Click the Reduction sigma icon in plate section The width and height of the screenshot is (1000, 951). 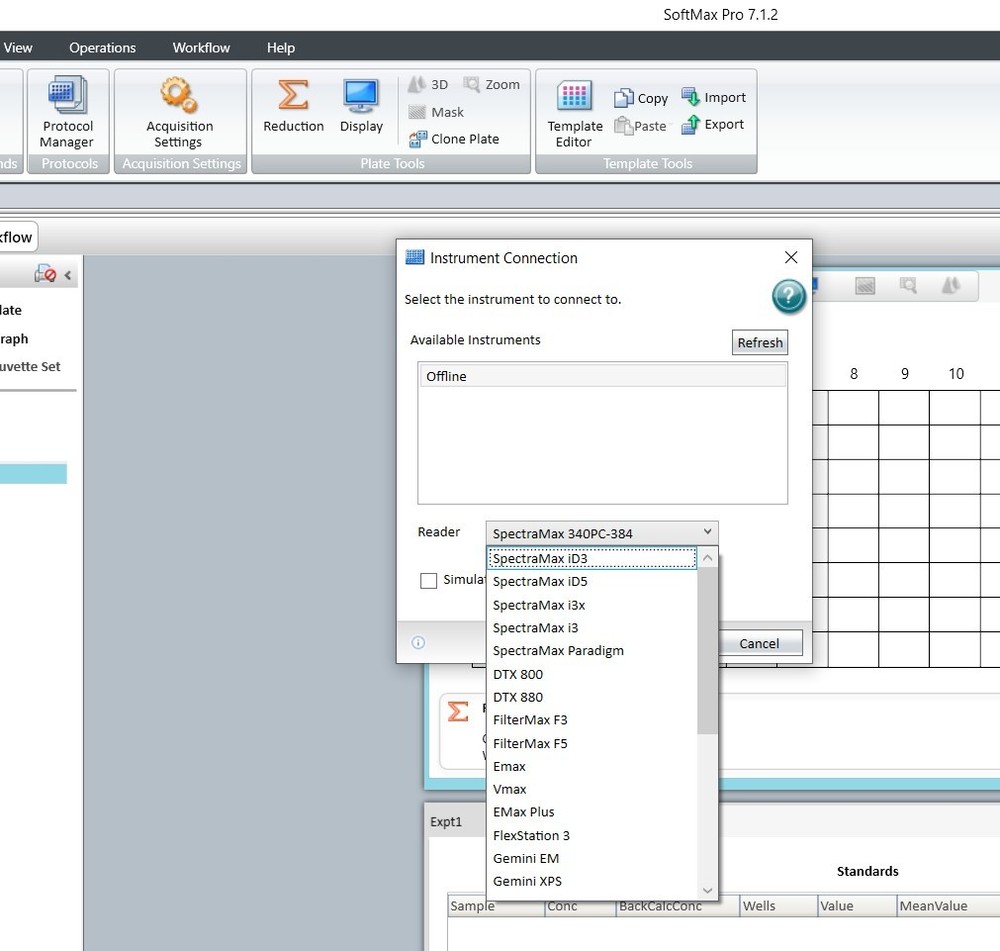tap(458, 711)
